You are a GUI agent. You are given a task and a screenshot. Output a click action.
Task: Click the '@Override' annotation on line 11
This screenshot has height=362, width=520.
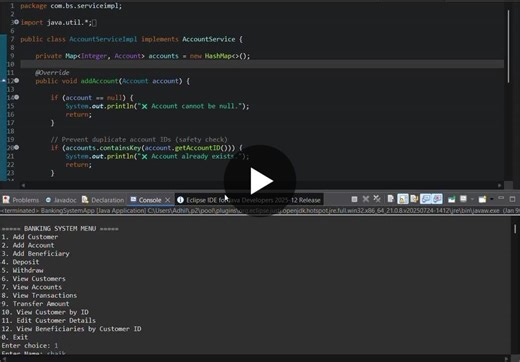pyautogui.click(x=52, y=72)
